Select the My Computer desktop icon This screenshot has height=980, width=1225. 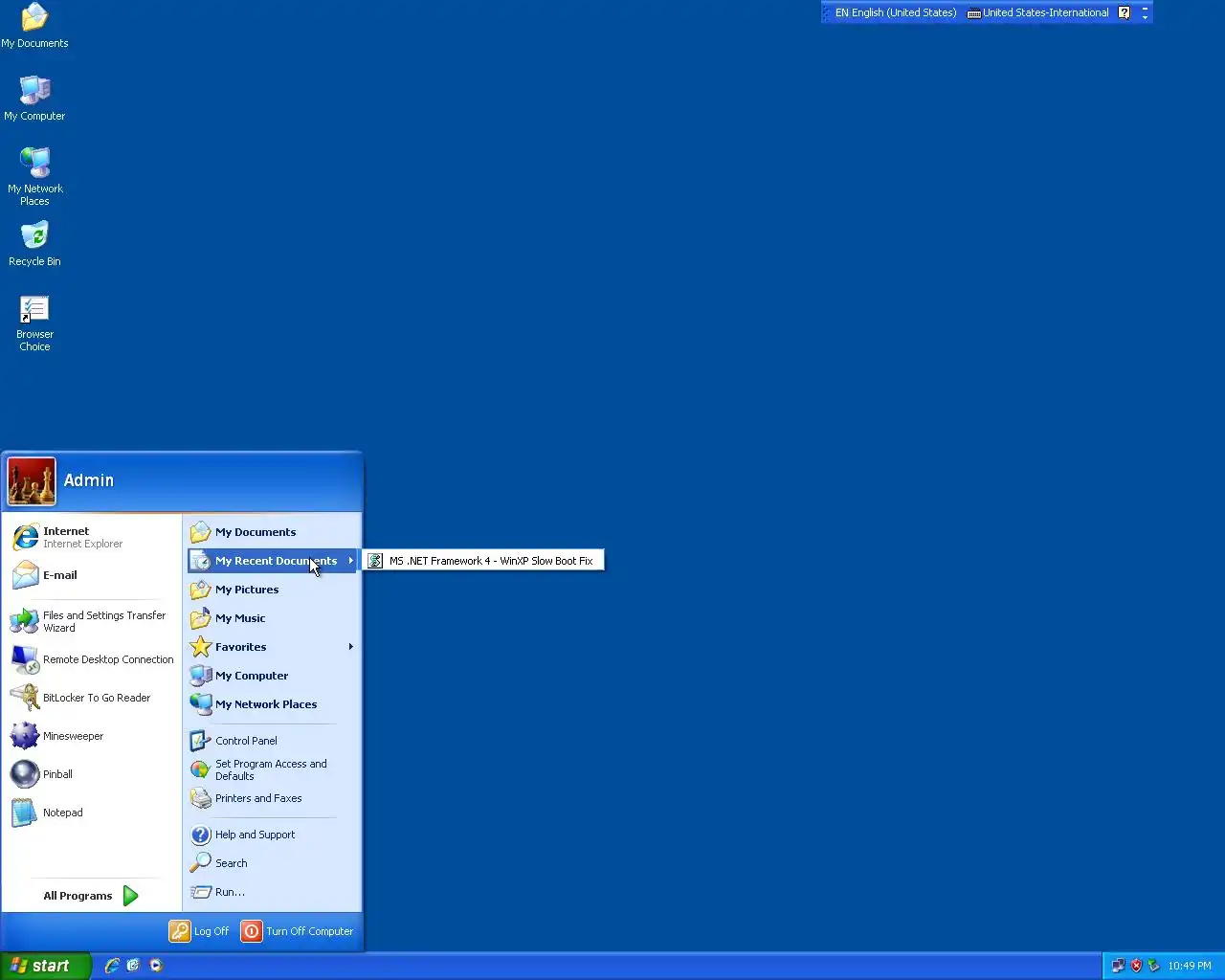(x=34, y=99)
